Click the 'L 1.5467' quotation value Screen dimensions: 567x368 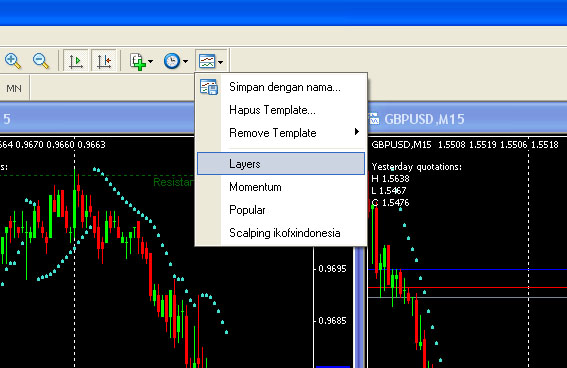(389, 191)
